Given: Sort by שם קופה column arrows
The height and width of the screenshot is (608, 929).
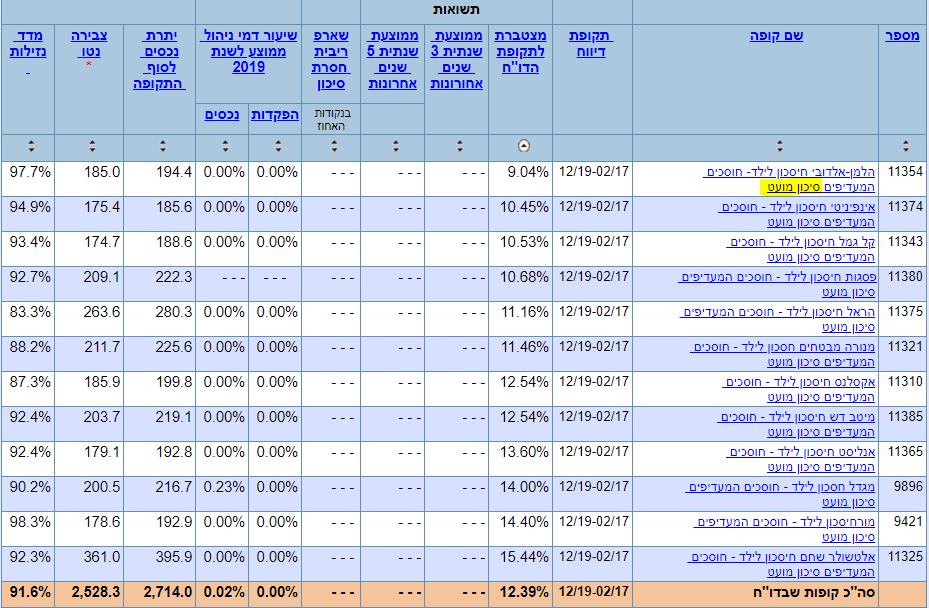Looking at the screenshot, I should coord(780,146).
